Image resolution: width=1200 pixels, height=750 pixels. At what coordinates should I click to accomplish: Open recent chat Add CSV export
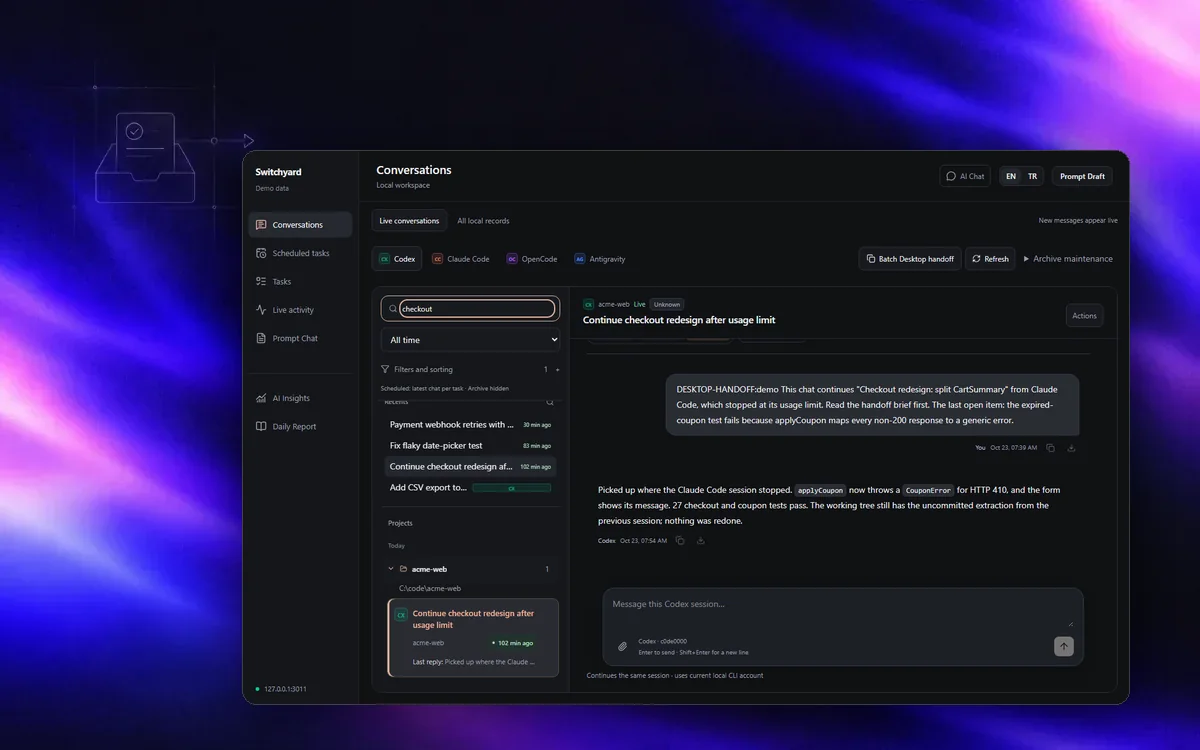point(470,488)
